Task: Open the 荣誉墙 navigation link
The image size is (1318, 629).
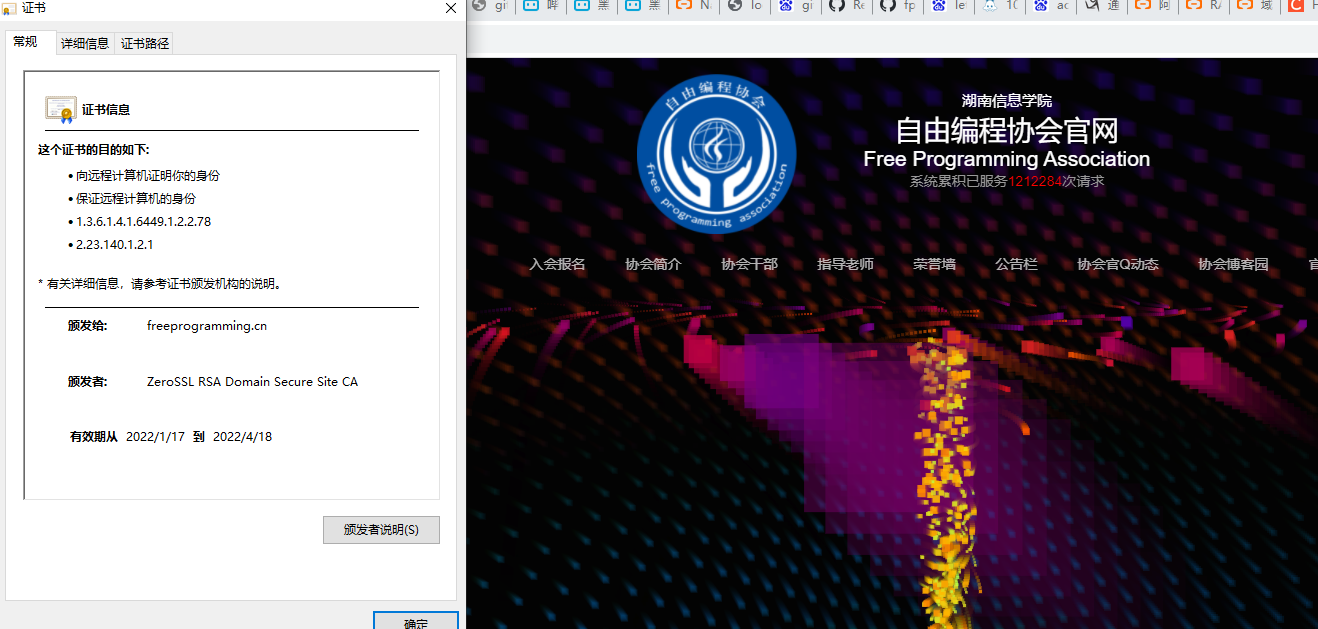Action: pos(934,264)
